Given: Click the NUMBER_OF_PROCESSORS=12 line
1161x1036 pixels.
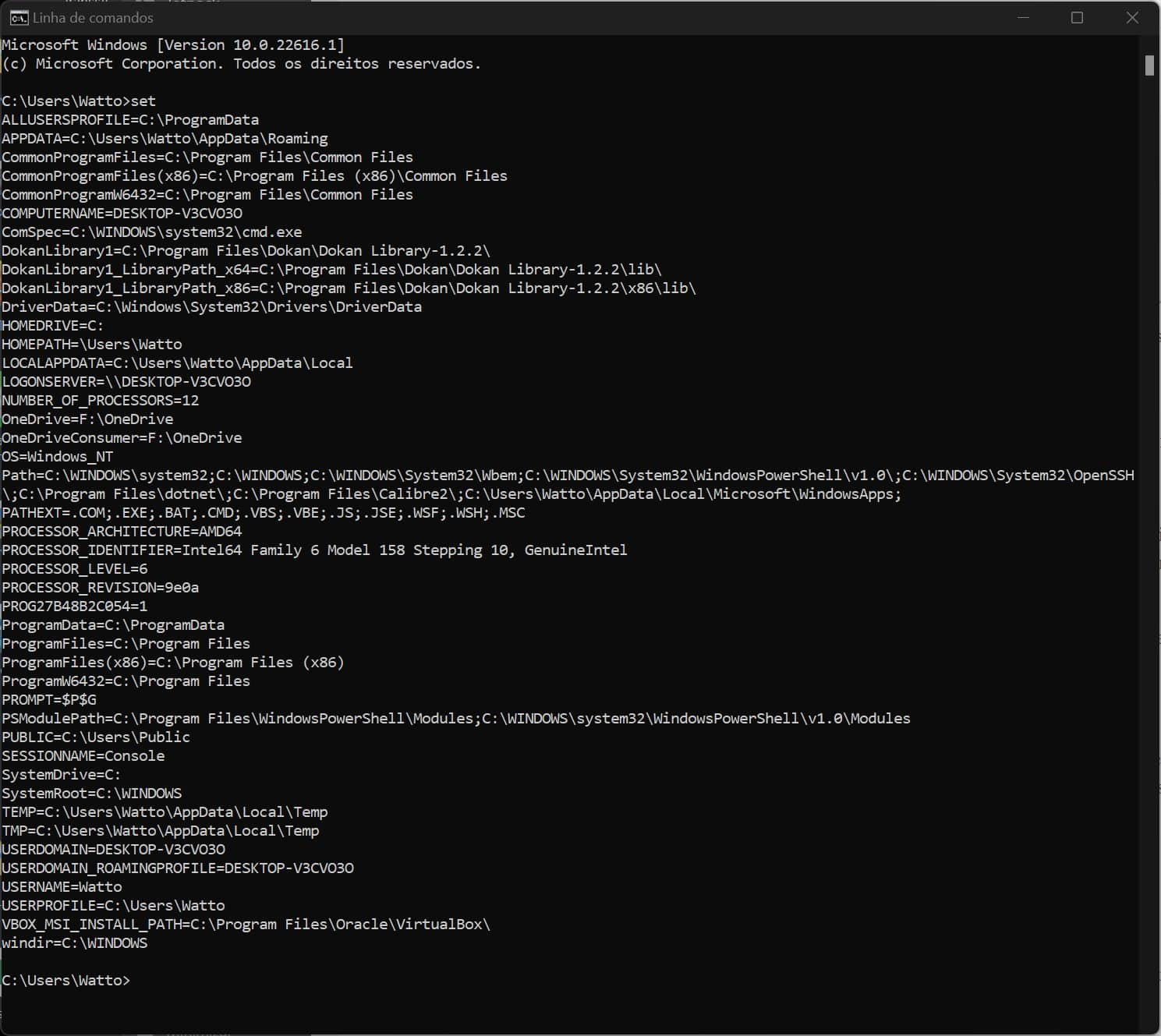Looking at the screenshot, I should tap(100, 400).
